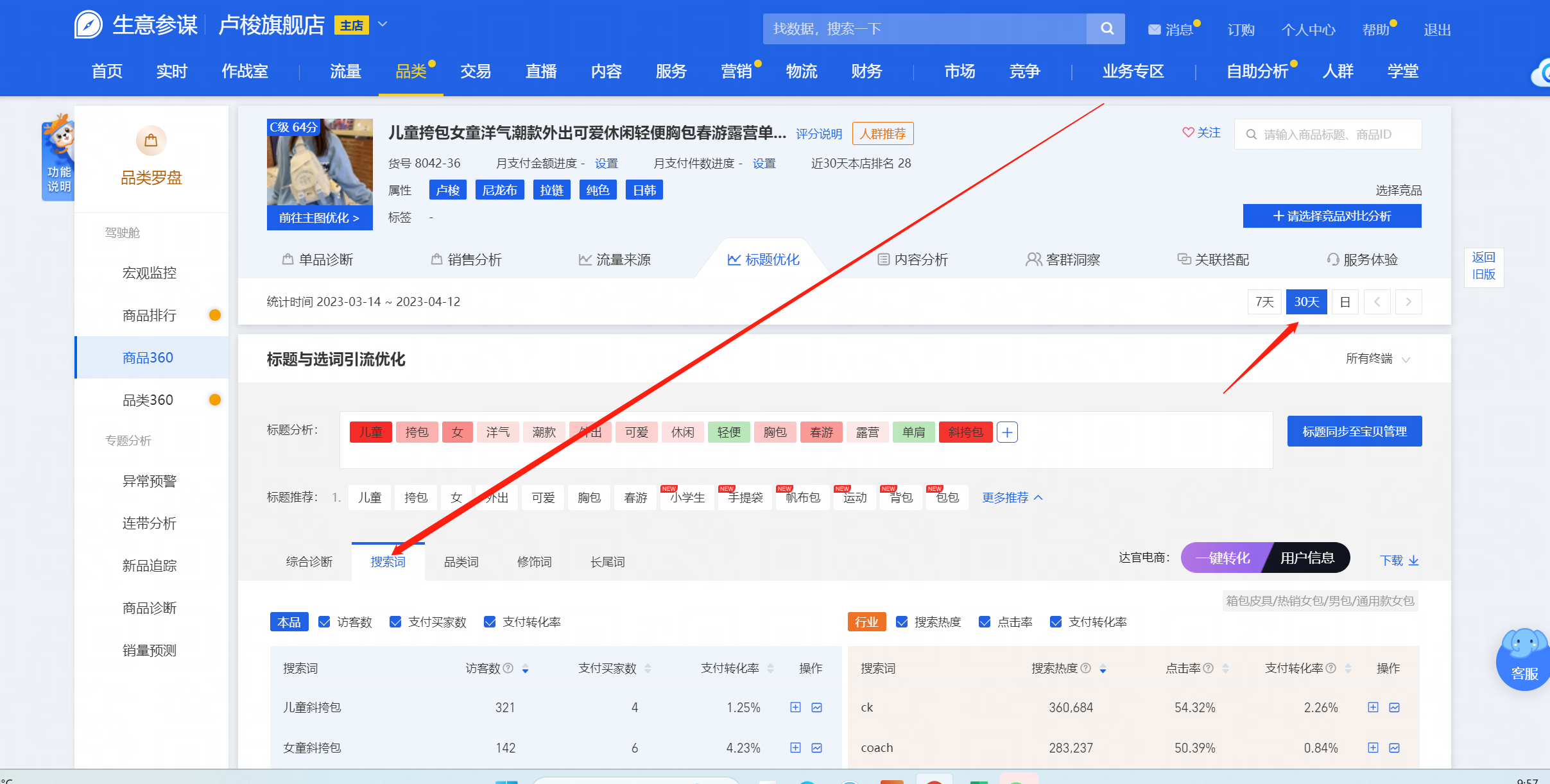The image size is (1550, 784).
Task: Go to previous date period arrow
Action: (1377, 302)
